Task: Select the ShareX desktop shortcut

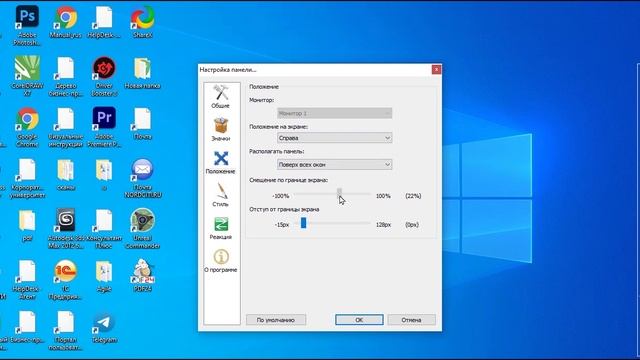Action: coord(142,21)
